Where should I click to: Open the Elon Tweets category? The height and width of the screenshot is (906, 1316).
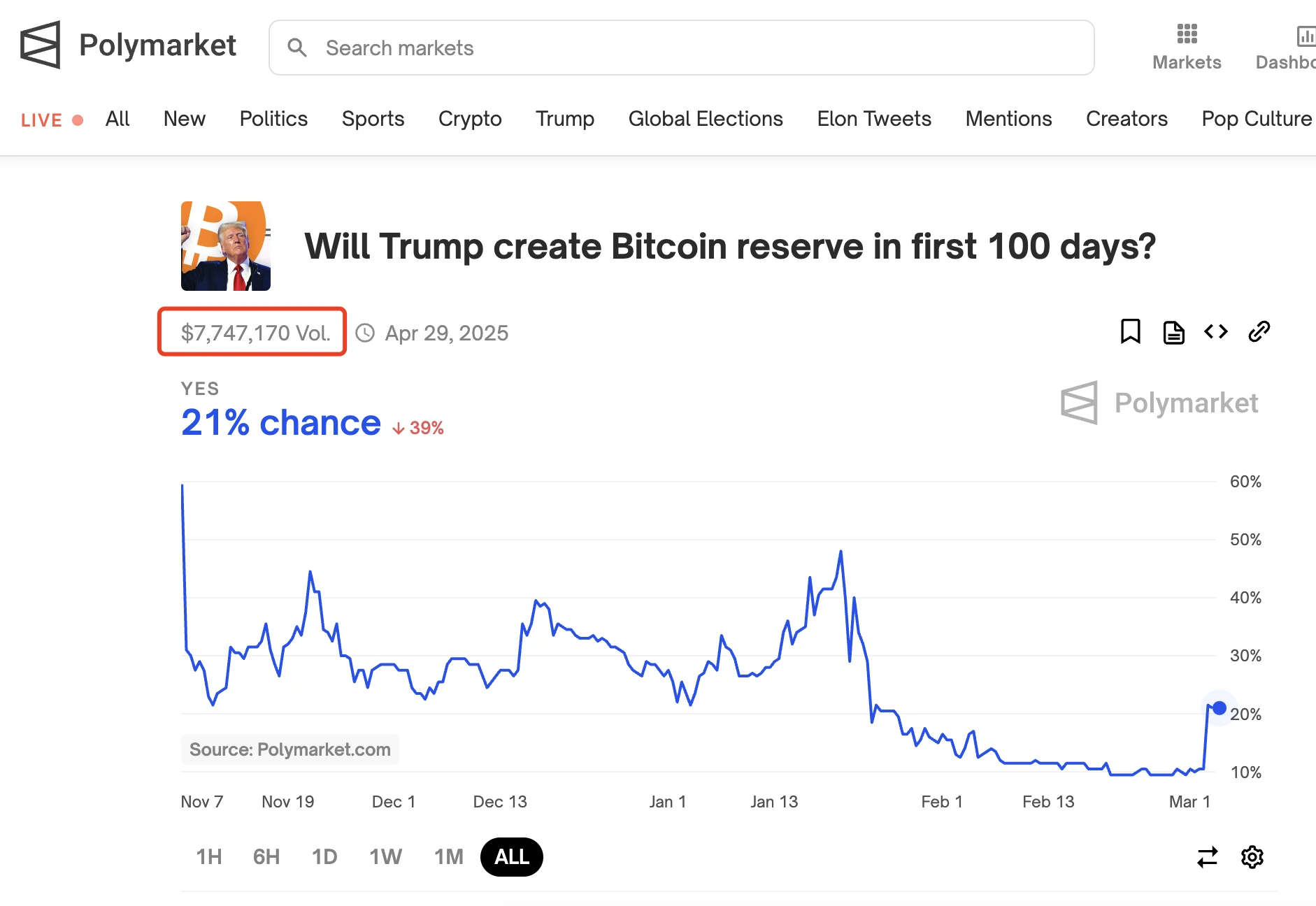874,119
